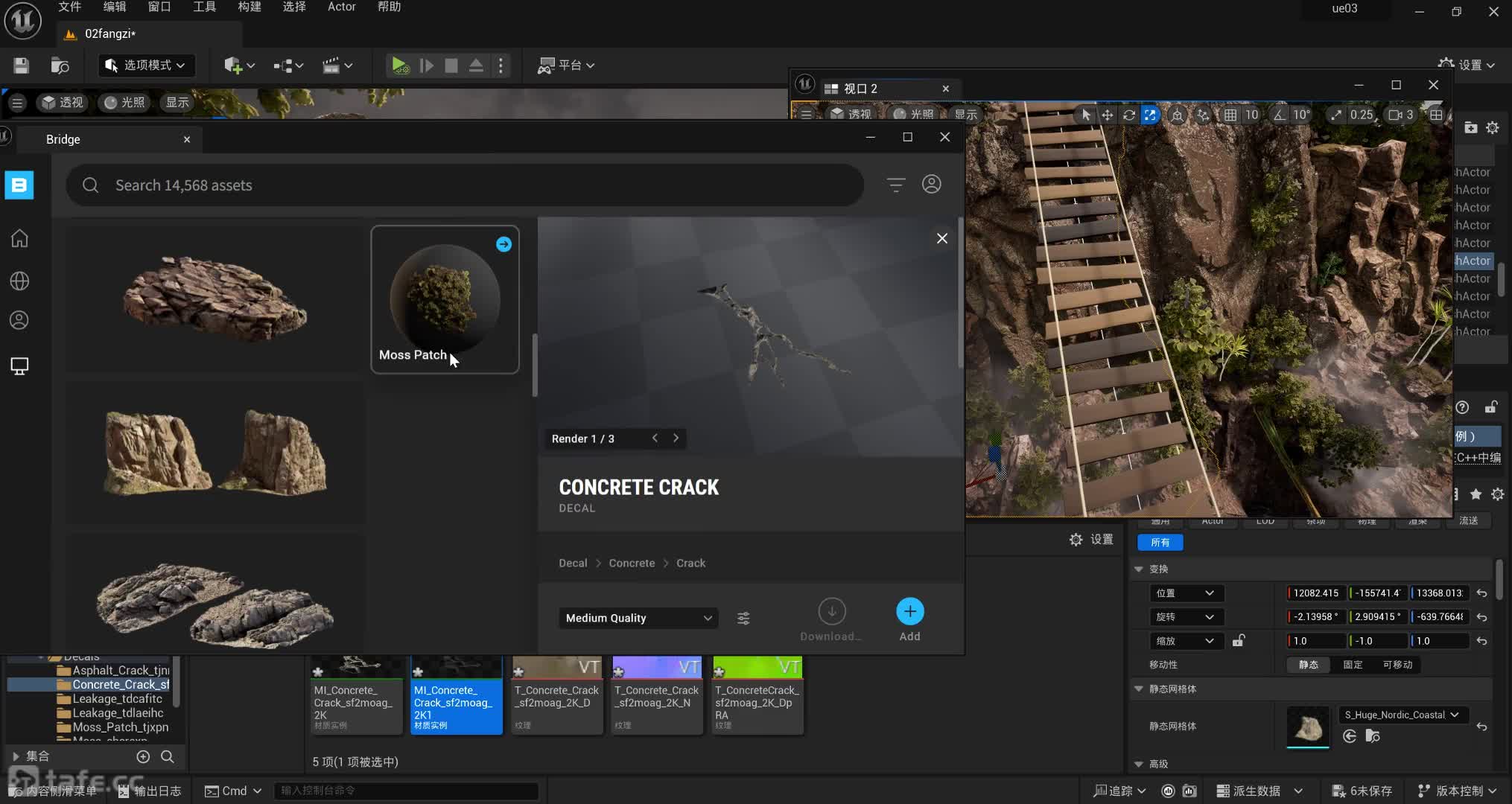Open the content browser folder-search icon in main toolbar
This screenshot has width=1512, height=804.
[60, 66]
